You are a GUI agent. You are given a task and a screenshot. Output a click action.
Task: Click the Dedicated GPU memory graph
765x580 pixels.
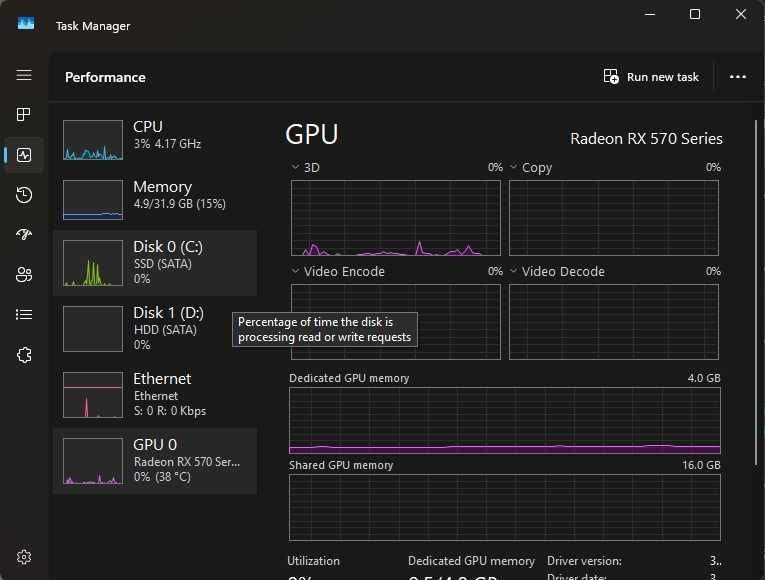click(504, 420)
